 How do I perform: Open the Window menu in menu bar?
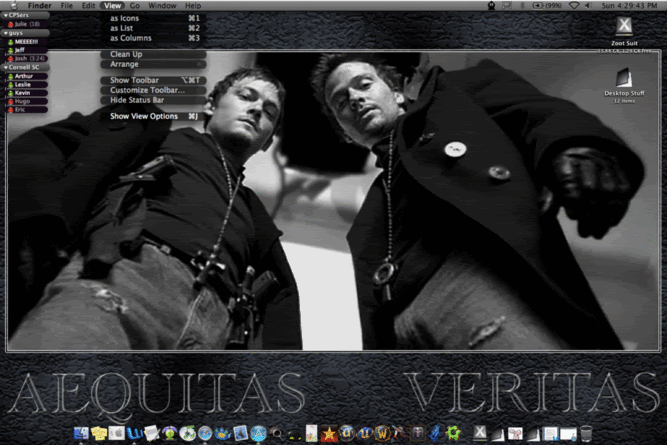[162, 6]
